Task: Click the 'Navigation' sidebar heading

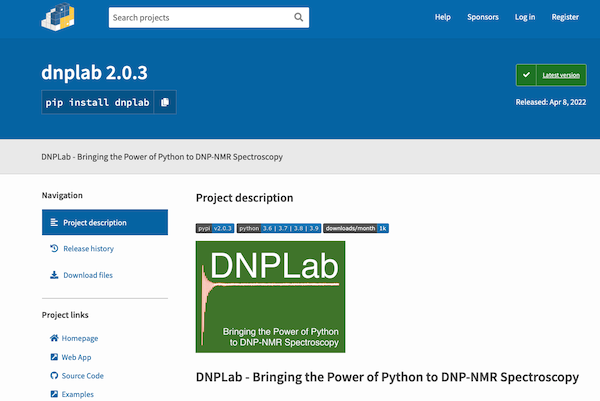Action: [62, 195]
